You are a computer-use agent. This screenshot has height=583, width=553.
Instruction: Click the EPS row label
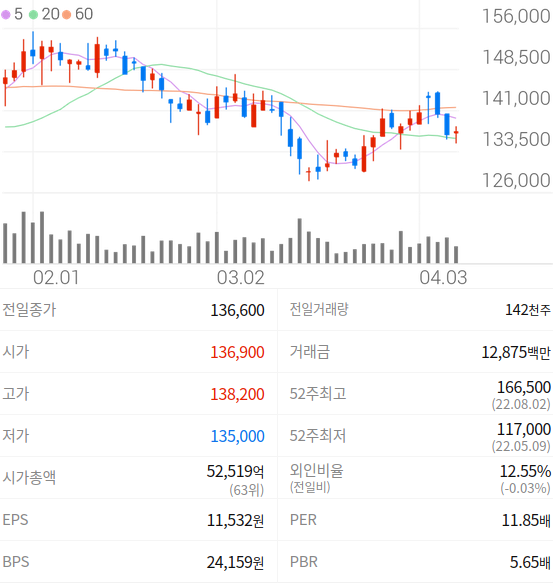coord(15,520)
